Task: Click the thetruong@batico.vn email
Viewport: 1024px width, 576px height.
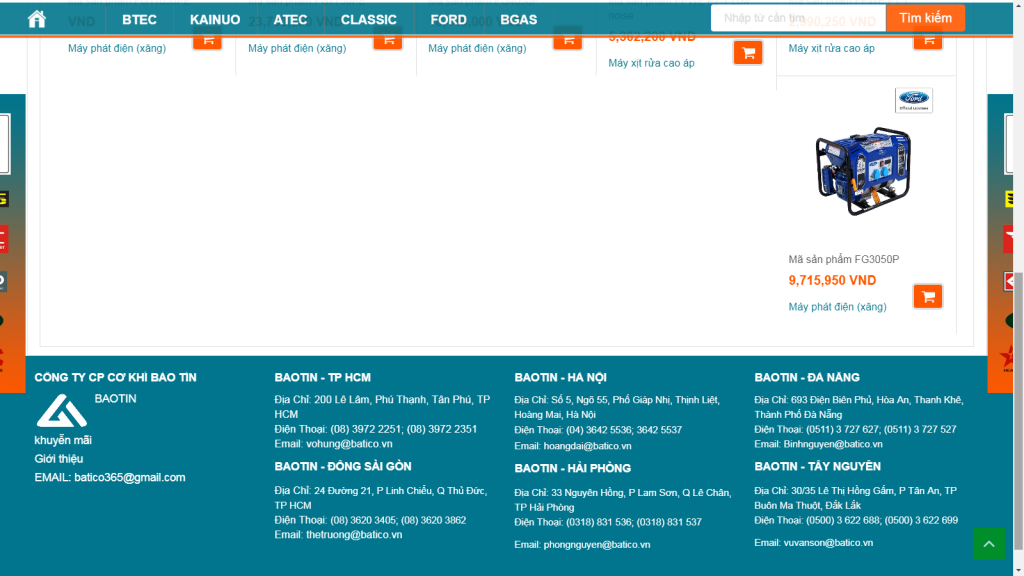Action: tap(354, 535)
